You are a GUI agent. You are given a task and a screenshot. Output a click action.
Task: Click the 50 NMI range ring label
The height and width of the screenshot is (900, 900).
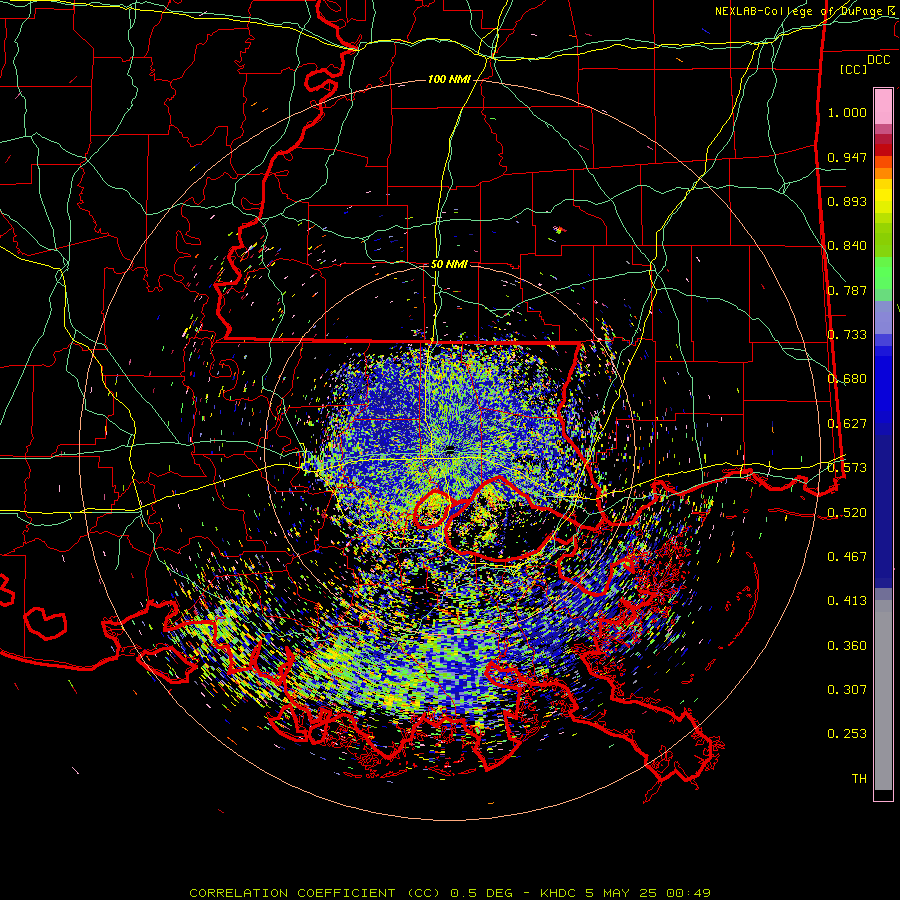coord(449,264)
